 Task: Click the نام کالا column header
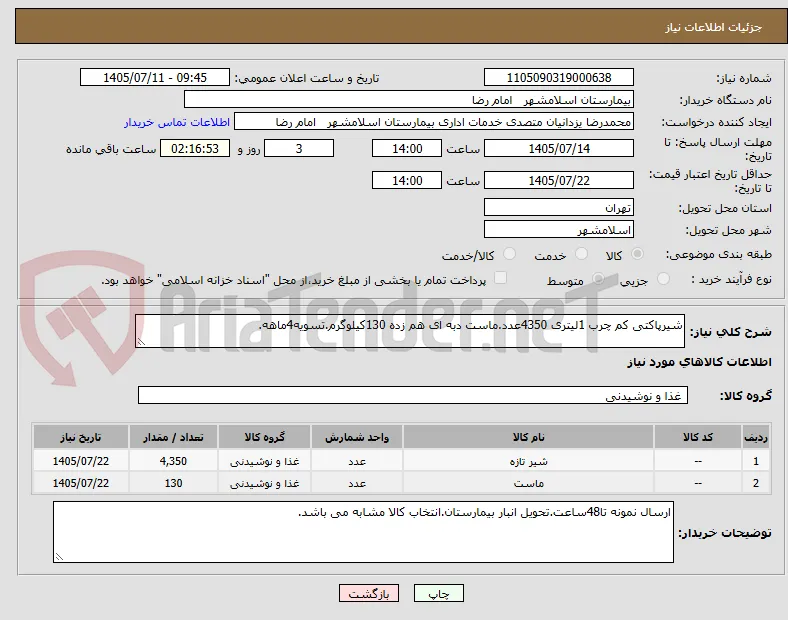coord(528,437)
